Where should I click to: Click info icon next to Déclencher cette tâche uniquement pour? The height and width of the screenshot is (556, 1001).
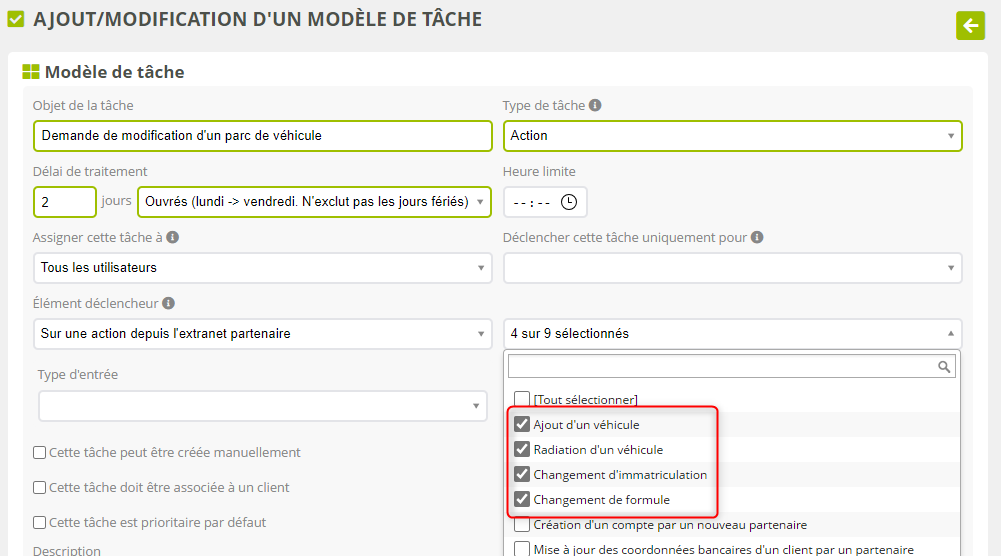coord(757,238)
